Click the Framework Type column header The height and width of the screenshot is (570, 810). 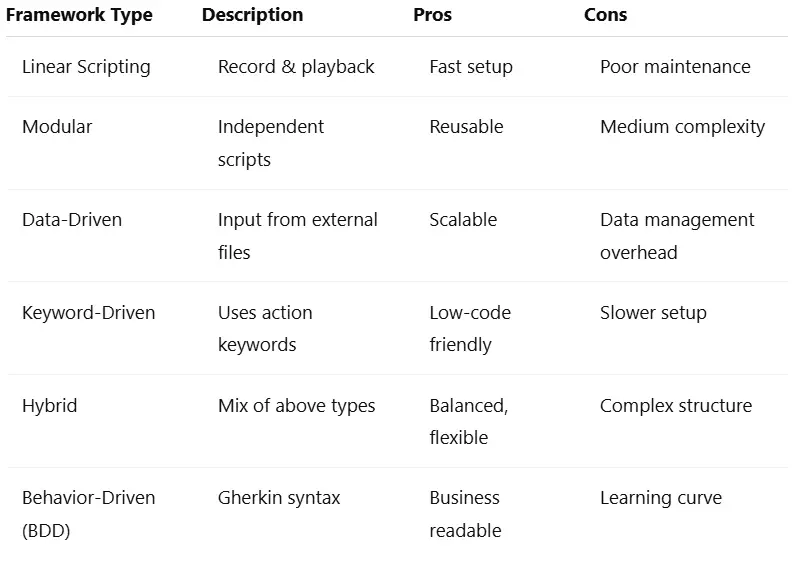79,16
